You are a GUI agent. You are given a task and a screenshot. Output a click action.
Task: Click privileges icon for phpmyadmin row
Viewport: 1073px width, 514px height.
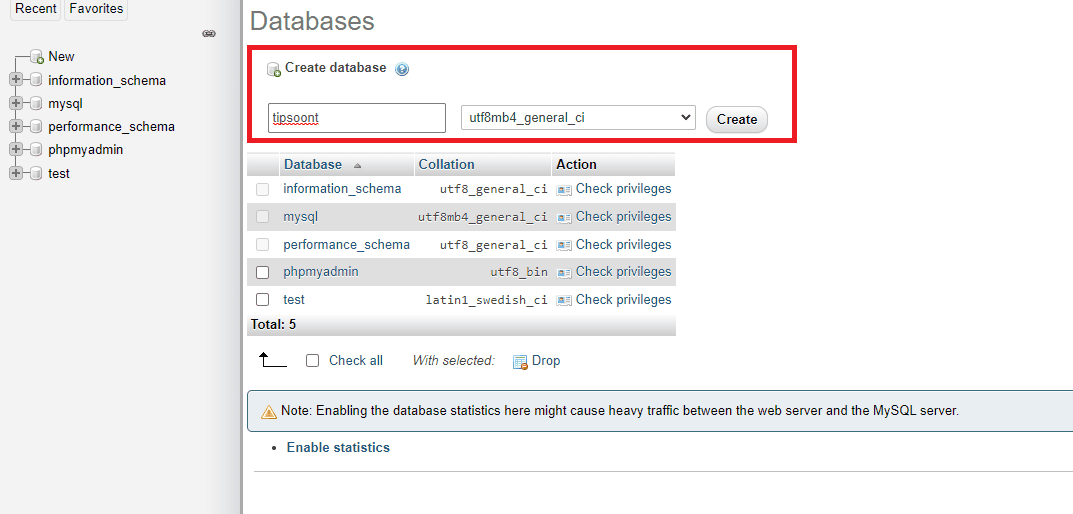(x=564, y=272)
